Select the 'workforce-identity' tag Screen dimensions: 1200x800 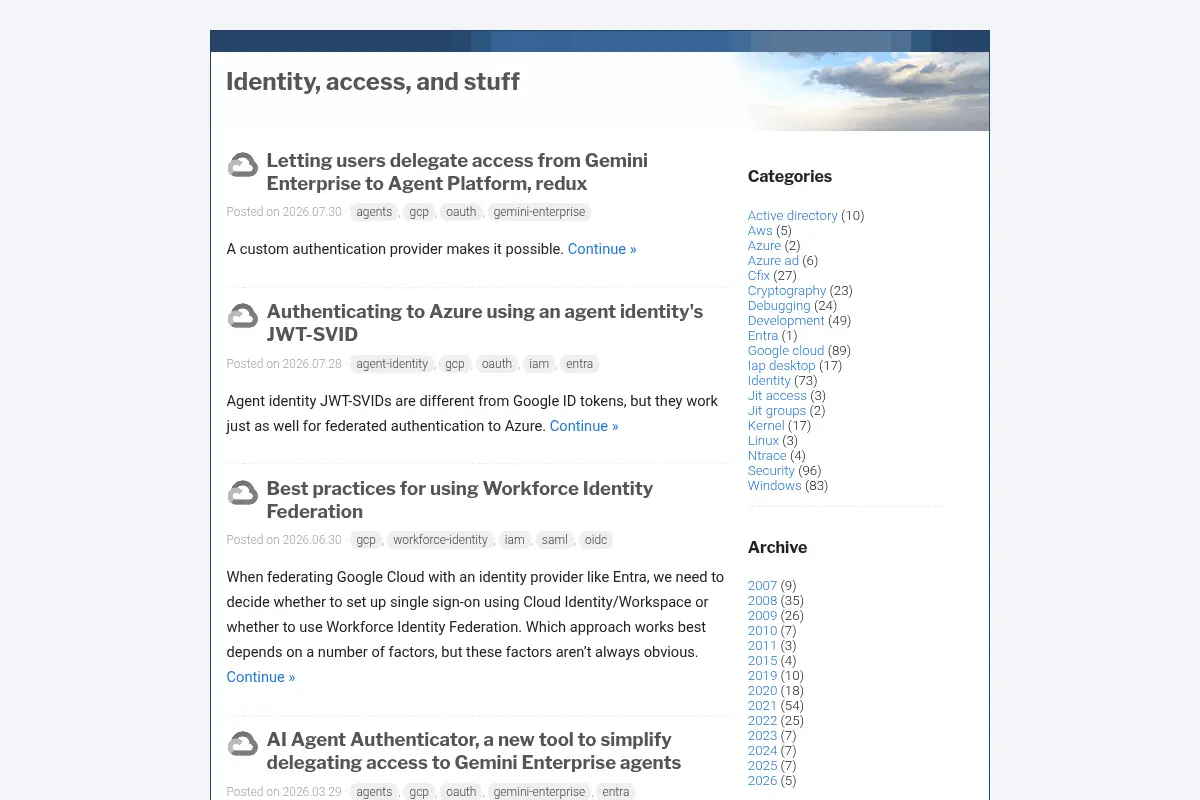440,540
